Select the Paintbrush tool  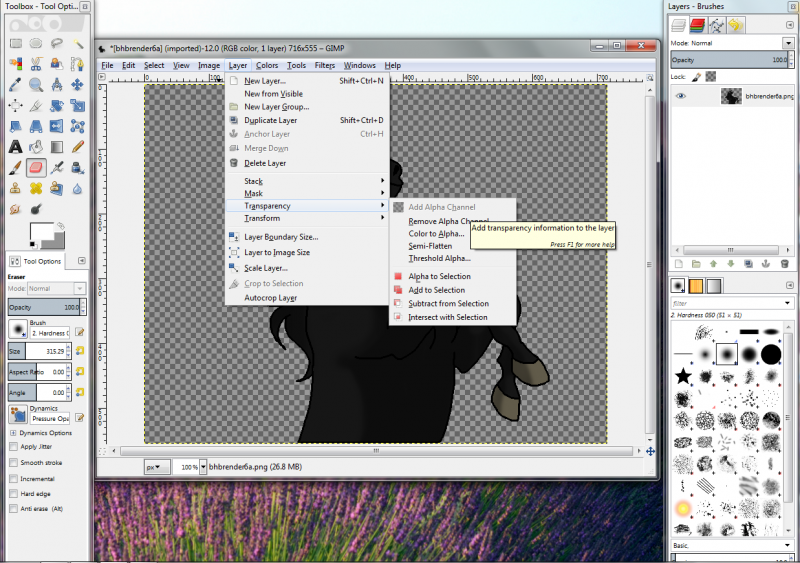click(16, 168)
